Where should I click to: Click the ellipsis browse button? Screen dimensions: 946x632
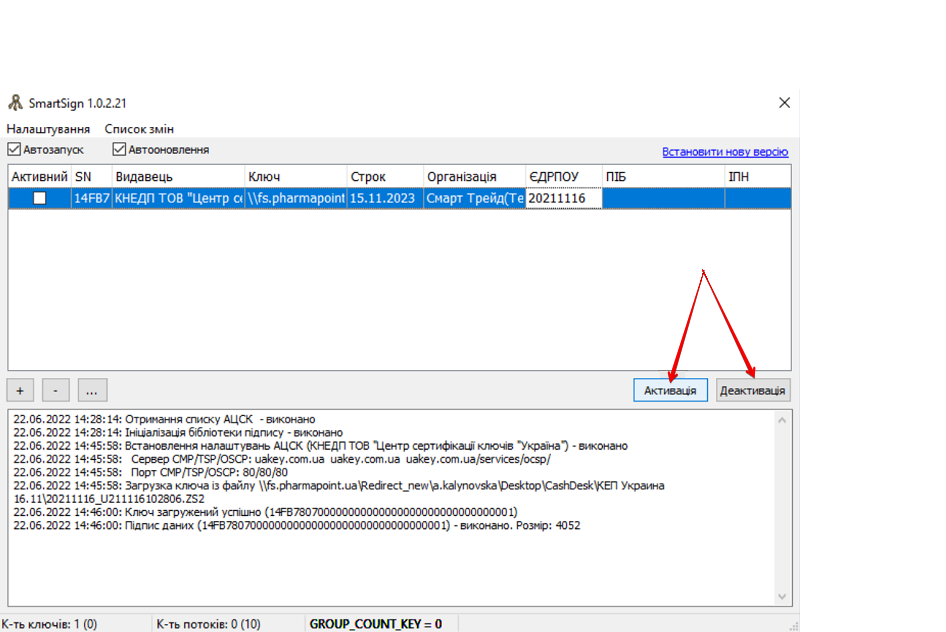90,390
